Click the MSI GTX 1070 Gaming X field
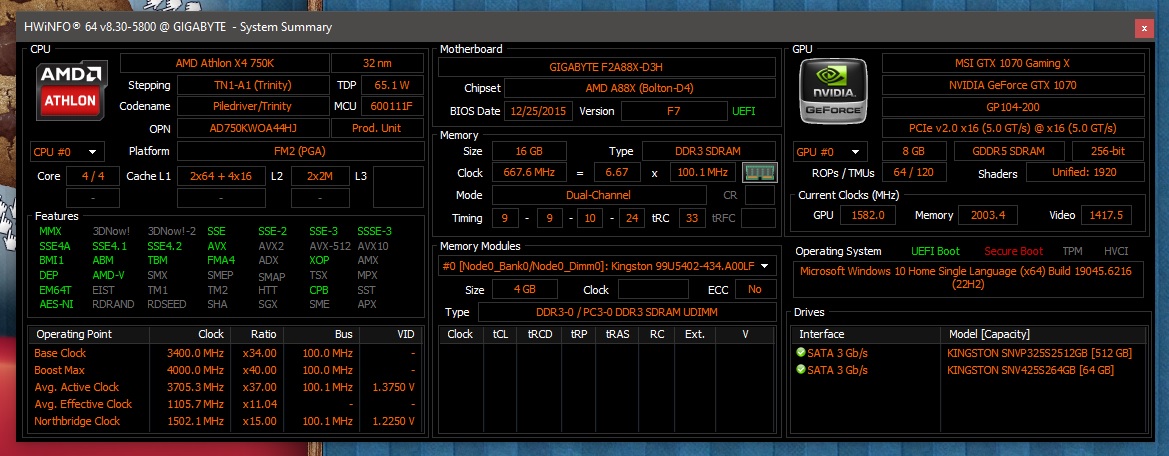 click(1012, 63)
